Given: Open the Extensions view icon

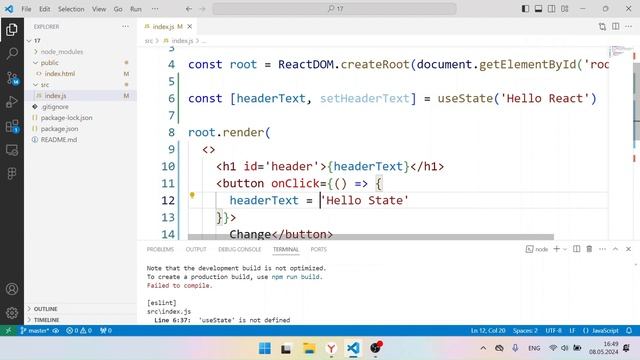Looking at the screenshot, I should pos(12,126).
